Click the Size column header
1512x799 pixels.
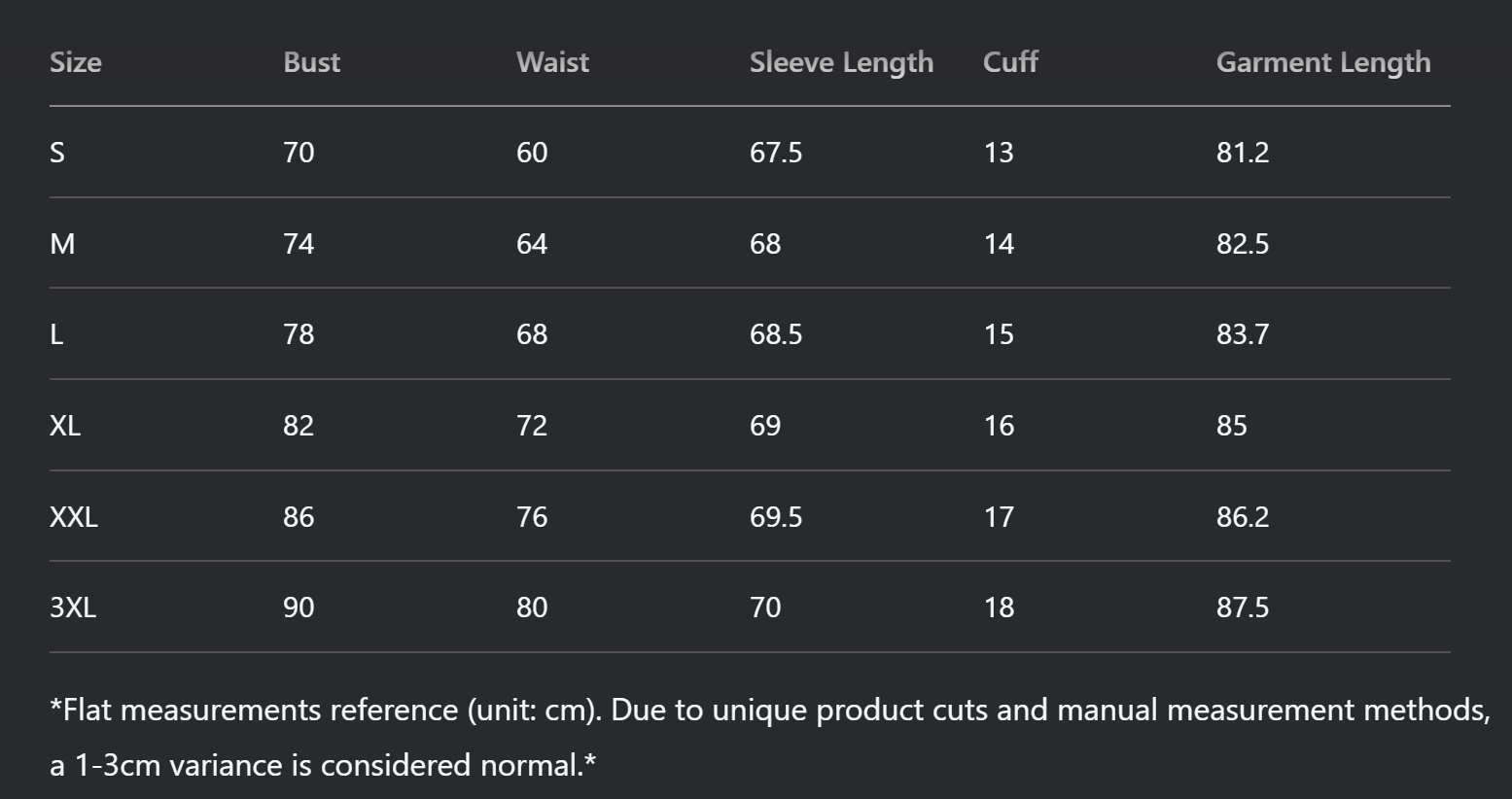pyautogui.click(x=76, y=62)
